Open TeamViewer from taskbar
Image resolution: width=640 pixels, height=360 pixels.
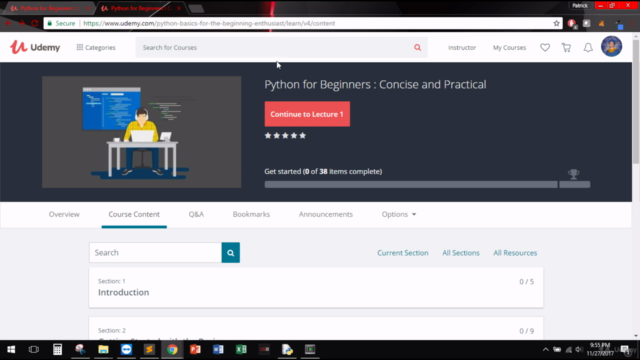126,350
